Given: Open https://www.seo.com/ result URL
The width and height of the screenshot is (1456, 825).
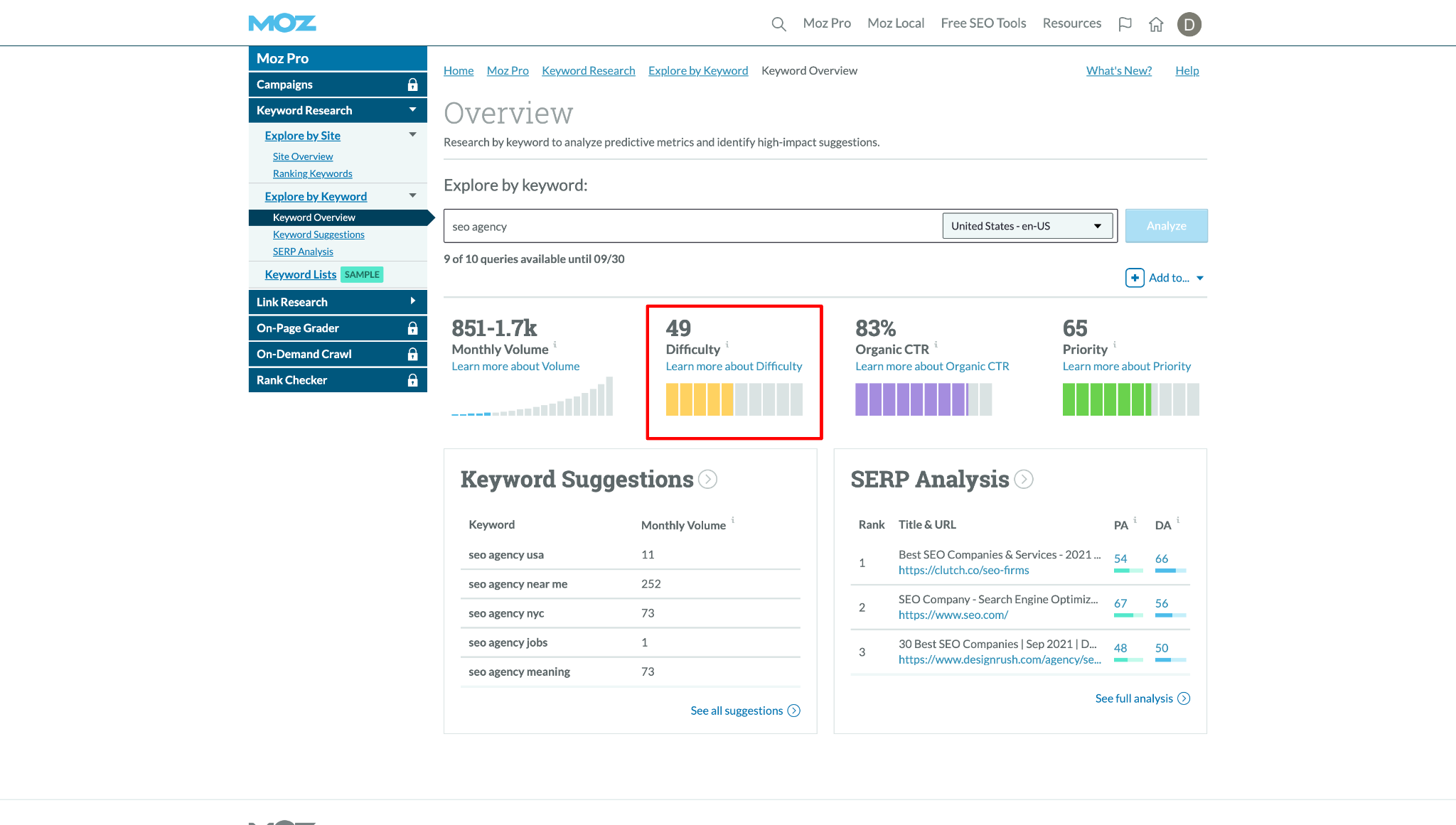Looking at the screenshot, I should [953, 615].
